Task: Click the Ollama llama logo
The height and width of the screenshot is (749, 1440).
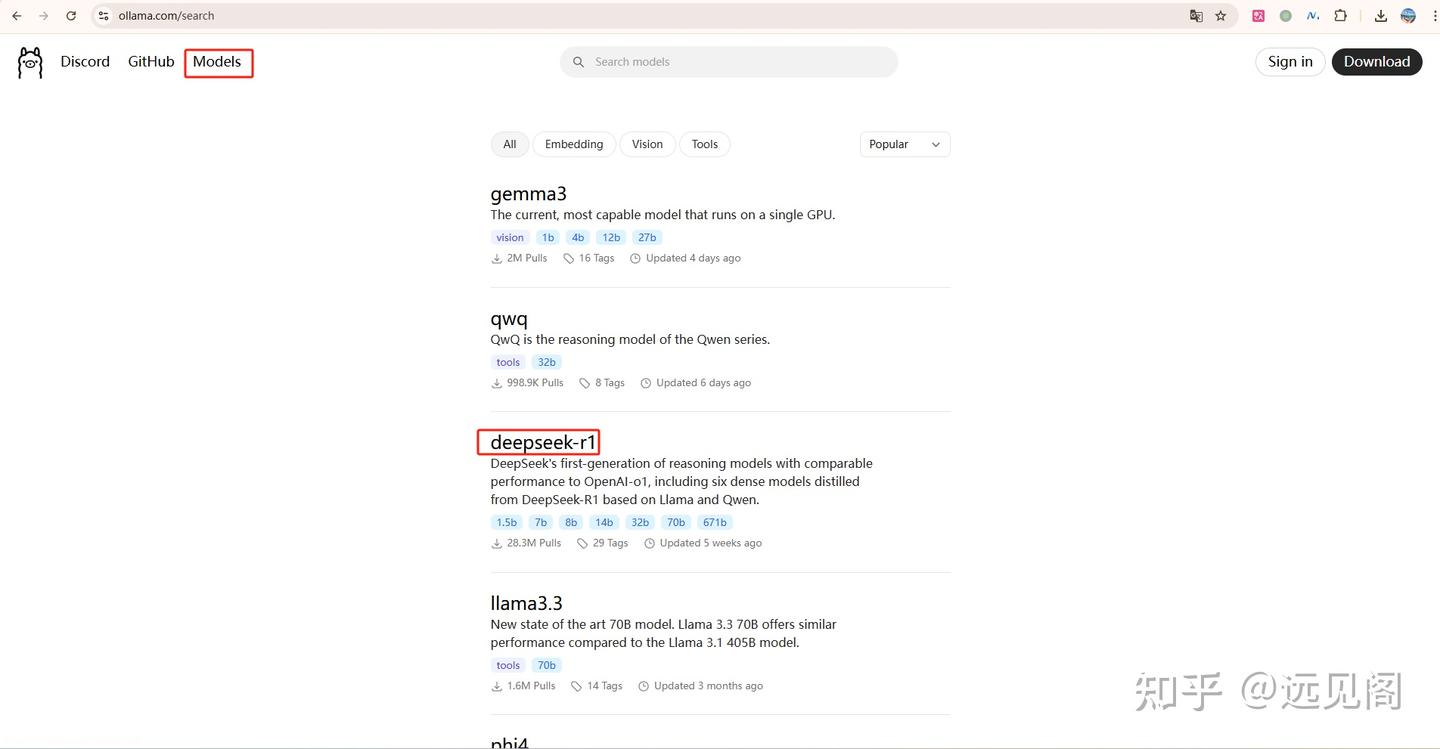Action: point(29,61)
